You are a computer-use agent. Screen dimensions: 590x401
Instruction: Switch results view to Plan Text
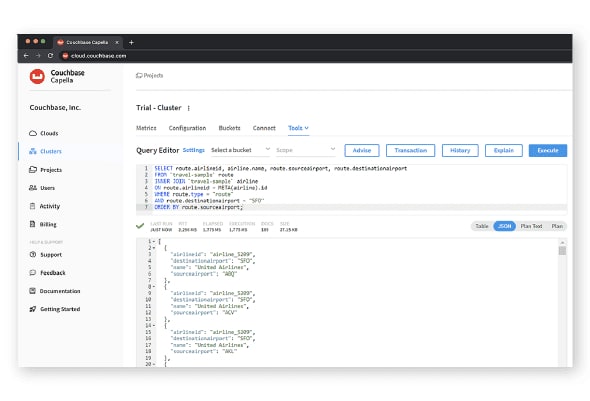[x=531, y=226]
